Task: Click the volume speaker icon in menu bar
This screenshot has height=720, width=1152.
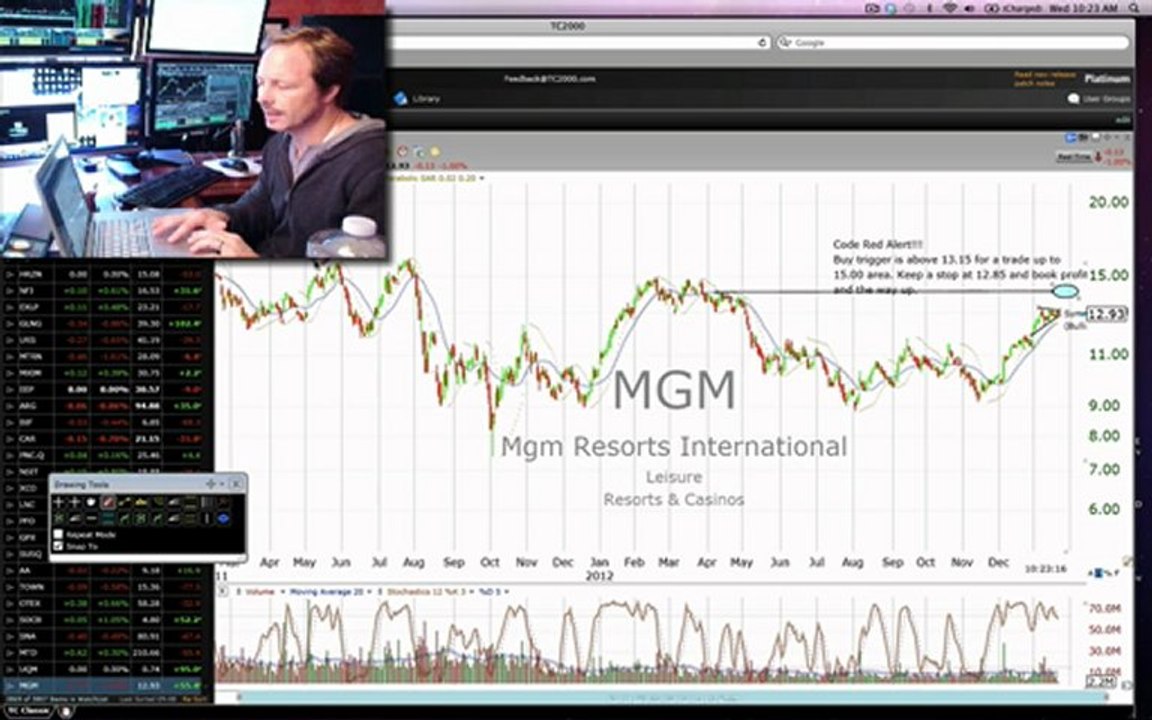Action: point(969,8)
